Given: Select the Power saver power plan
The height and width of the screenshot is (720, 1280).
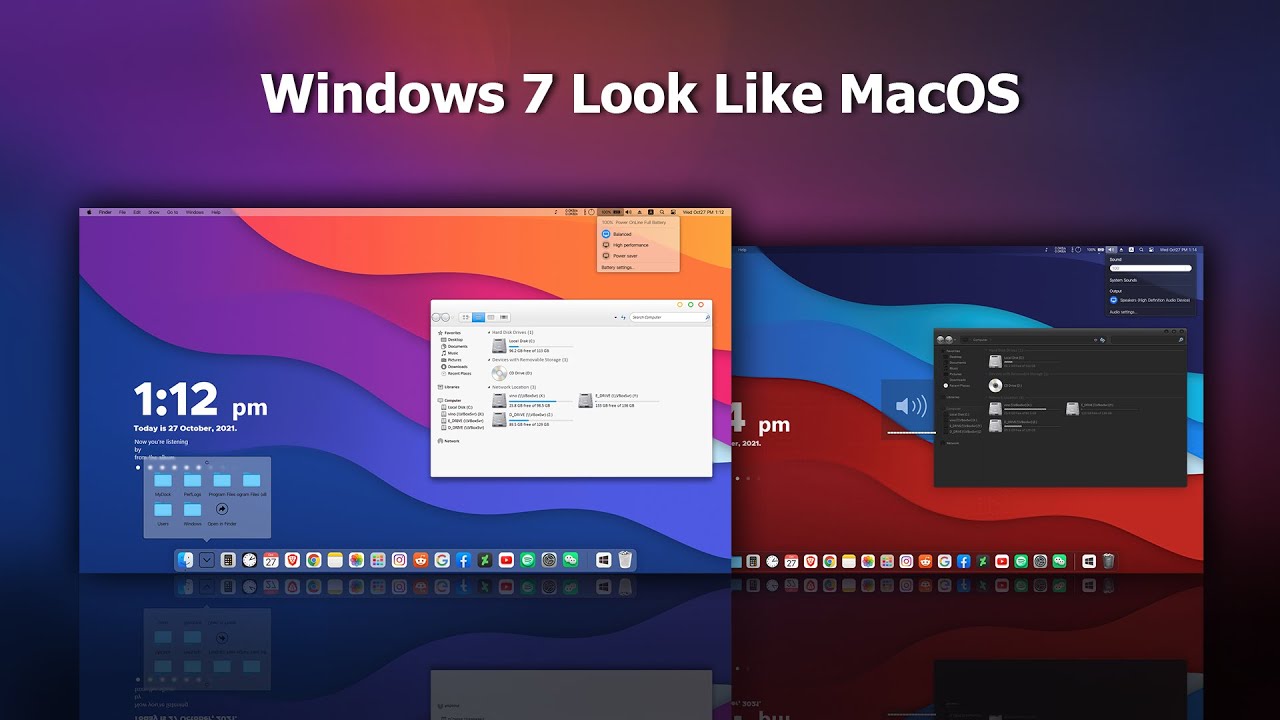Looking at the screenshot, I should 618,256.
